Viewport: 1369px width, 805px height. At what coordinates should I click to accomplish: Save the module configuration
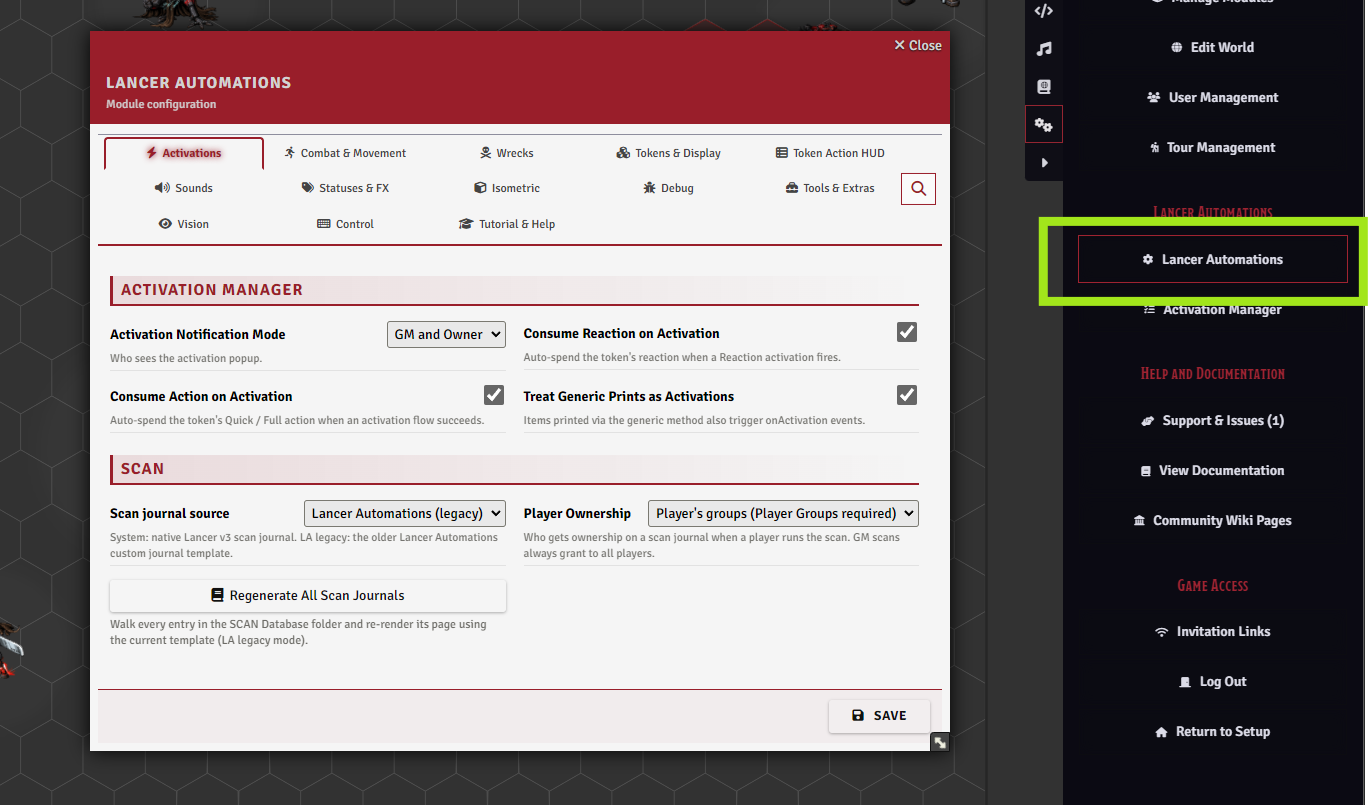click(879, 715)
